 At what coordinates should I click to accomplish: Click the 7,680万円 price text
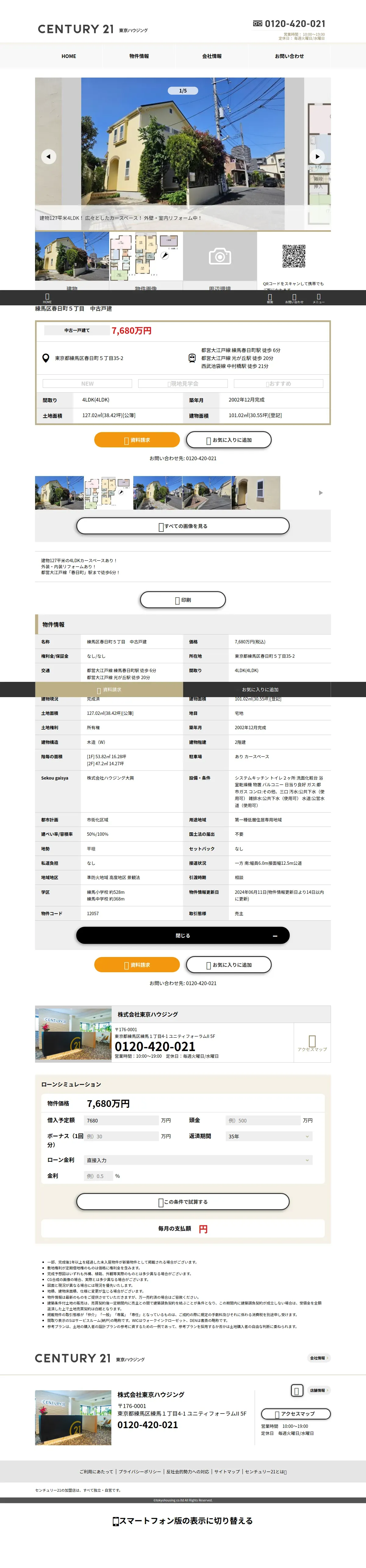pos(131,330)
